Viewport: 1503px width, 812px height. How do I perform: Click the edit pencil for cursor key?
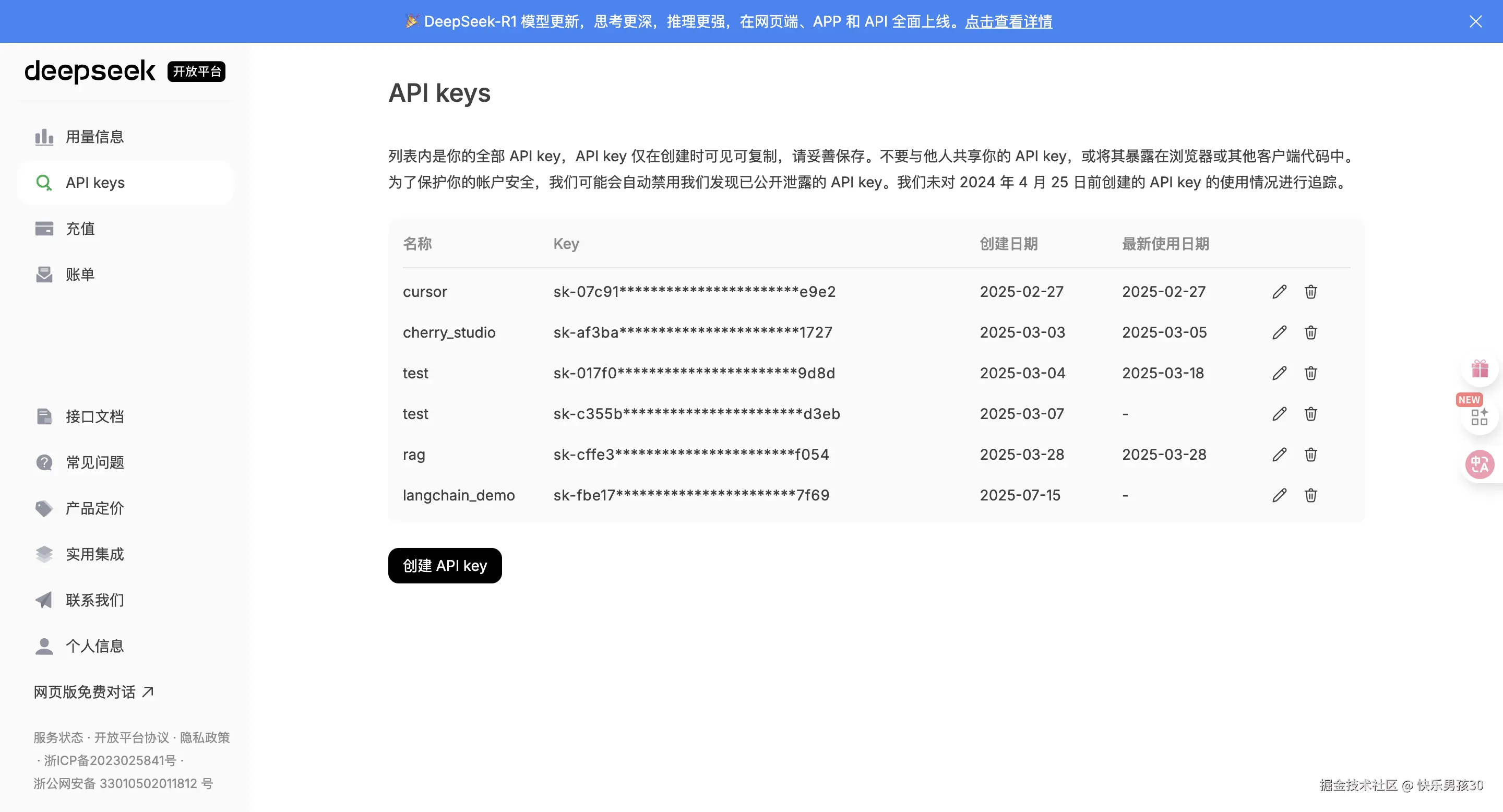pyautogui.click(x=1279, y=292)
